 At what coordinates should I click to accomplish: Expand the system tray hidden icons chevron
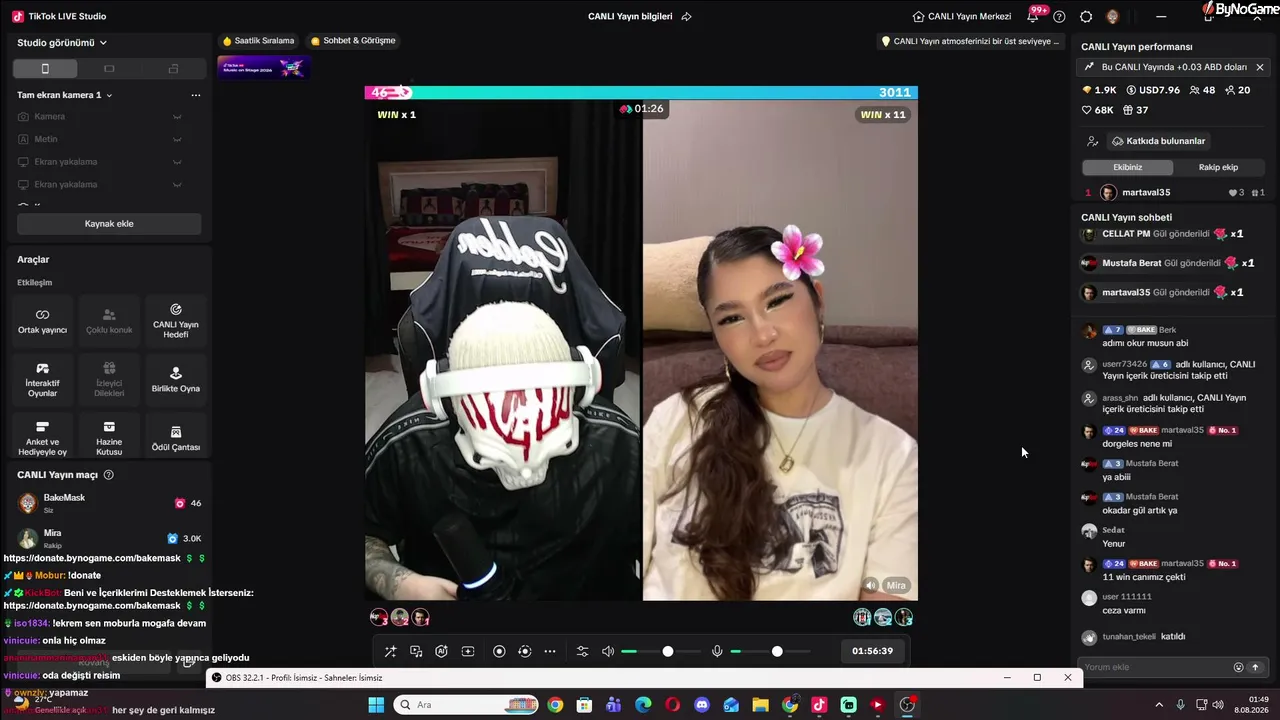pos(1160,705)
